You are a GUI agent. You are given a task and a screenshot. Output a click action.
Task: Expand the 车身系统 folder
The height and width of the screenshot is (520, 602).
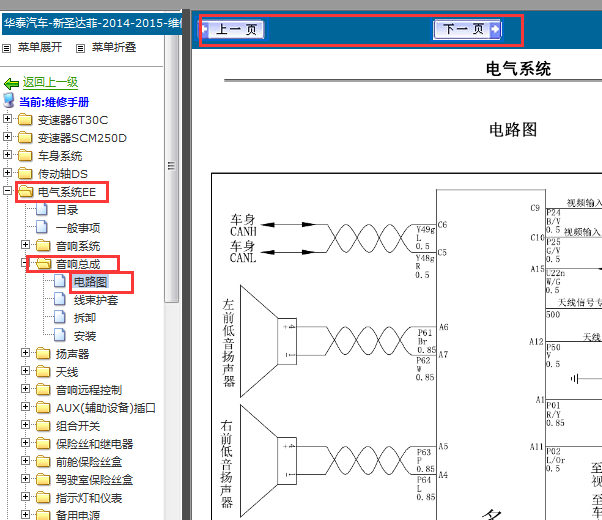click(7, 154)
